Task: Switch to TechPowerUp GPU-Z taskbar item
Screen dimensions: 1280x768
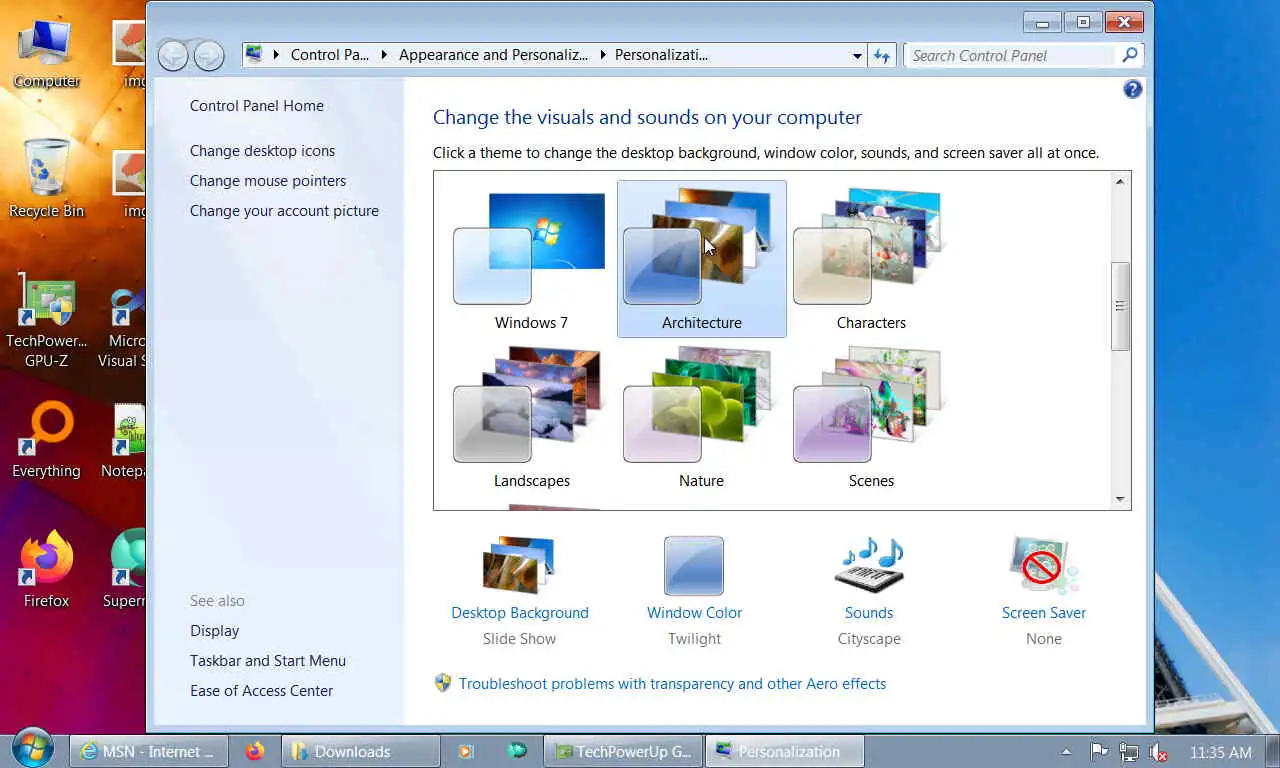Action: 623,751
